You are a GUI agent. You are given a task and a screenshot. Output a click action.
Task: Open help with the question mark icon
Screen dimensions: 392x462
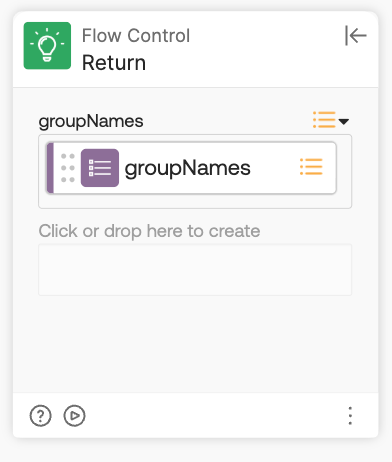[x=41, y=416]
